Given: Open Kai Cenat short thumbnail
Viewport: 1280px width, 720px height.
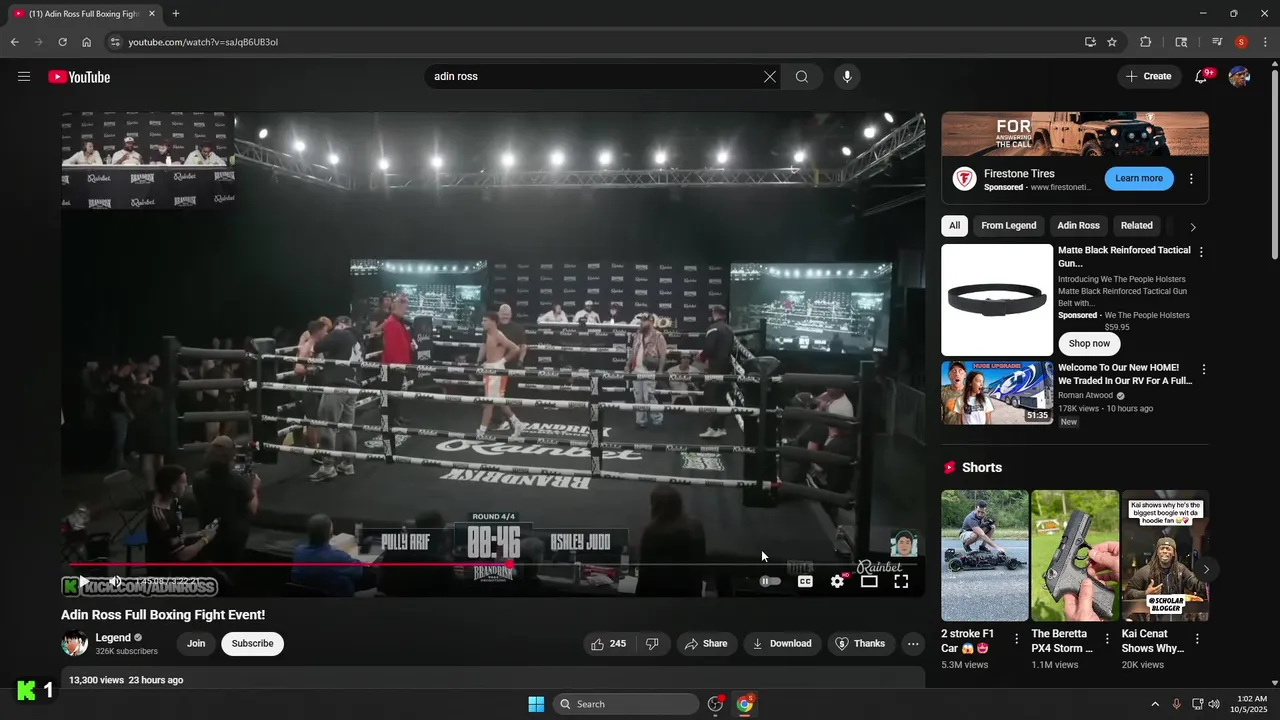Looking at the screenshot, I should (1165, 555).
